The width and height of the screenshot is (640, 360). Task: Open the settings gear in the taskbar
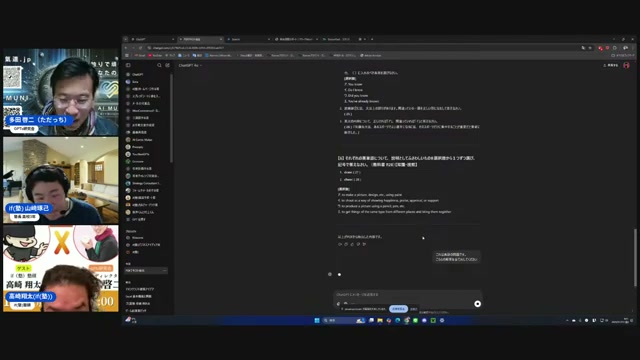pos(442,320)
